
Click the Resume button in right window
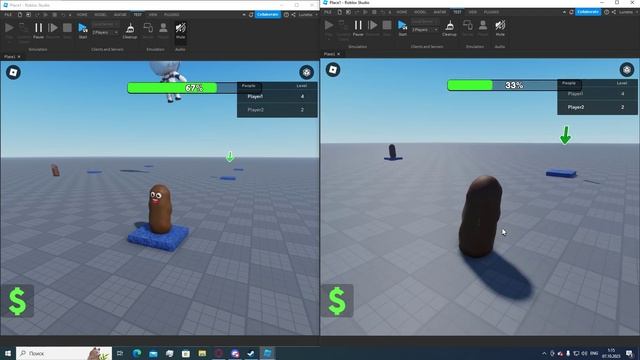pyautogui.click(x=373, y=28)
